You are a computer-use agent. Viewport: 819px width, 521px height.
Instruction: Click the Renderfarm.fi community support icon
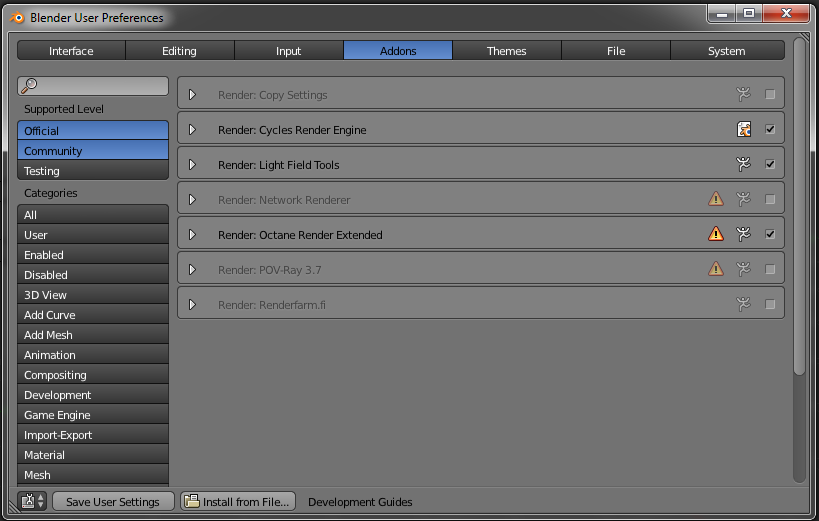(743, 304)
